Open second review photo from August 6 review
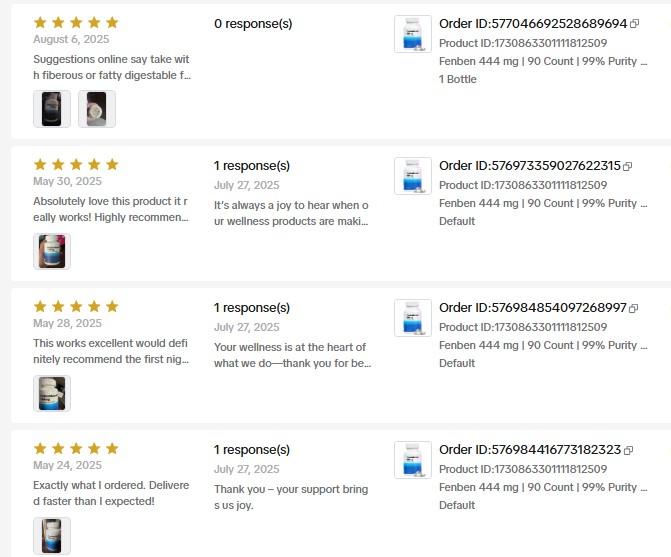Viewport: 671px width, 557px height. [x=97, y=109]
